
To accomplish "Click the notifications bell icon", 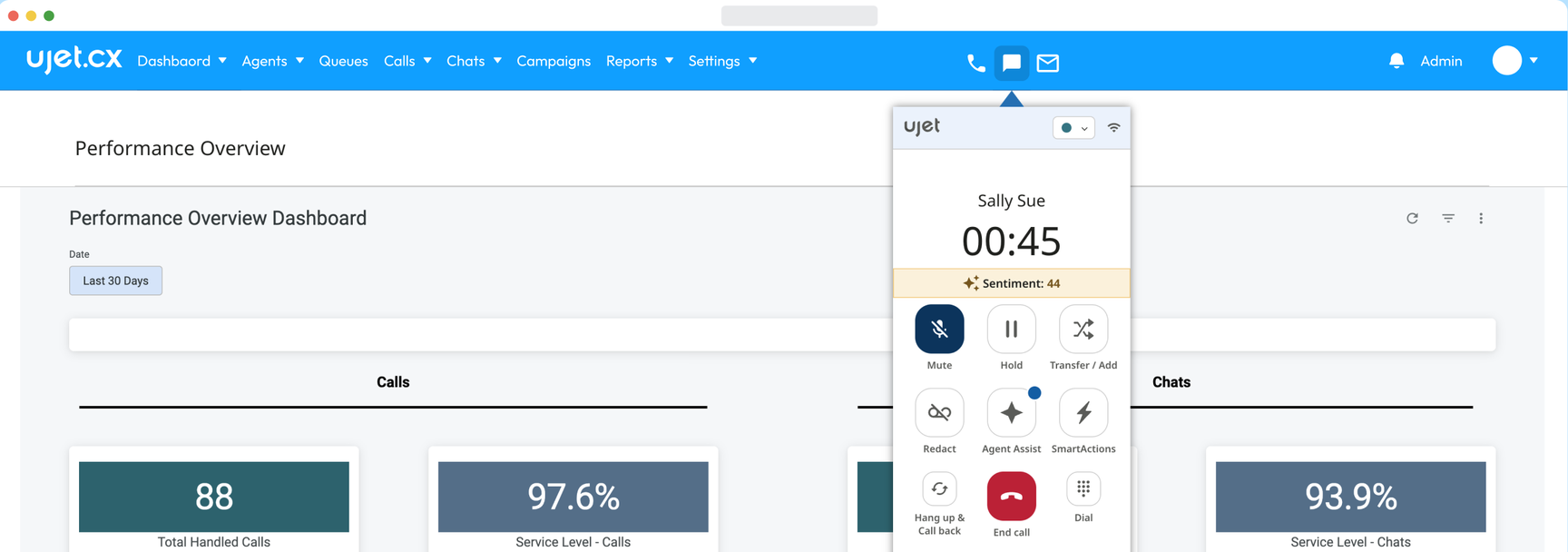I will point(1396,61).
